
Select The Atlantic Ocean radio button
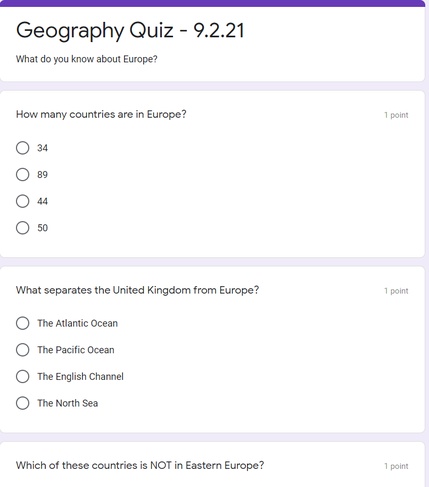(22, 323)
